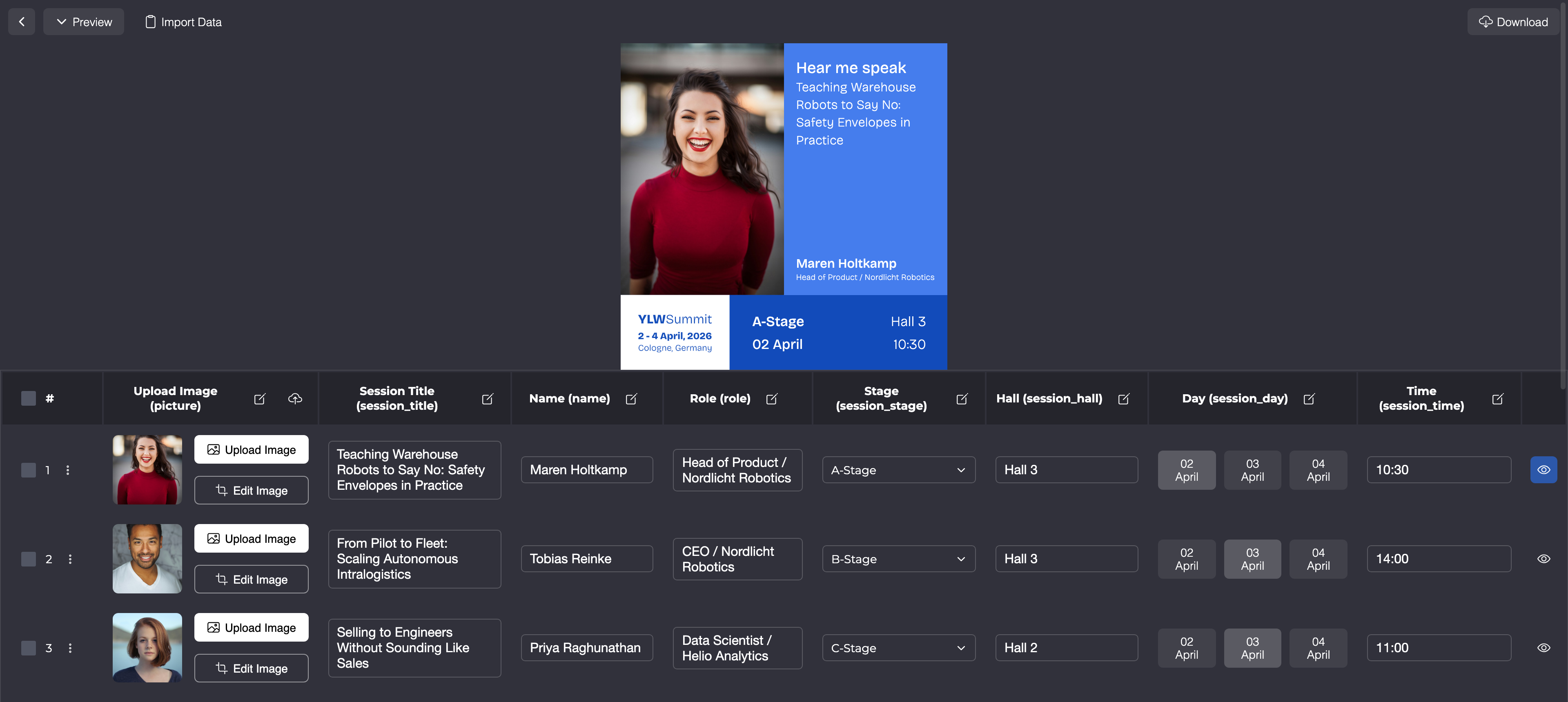The width and height of the screenshot is (1568, 702).
Task: Select 03 April for row 1
Action: point(1252,470)
